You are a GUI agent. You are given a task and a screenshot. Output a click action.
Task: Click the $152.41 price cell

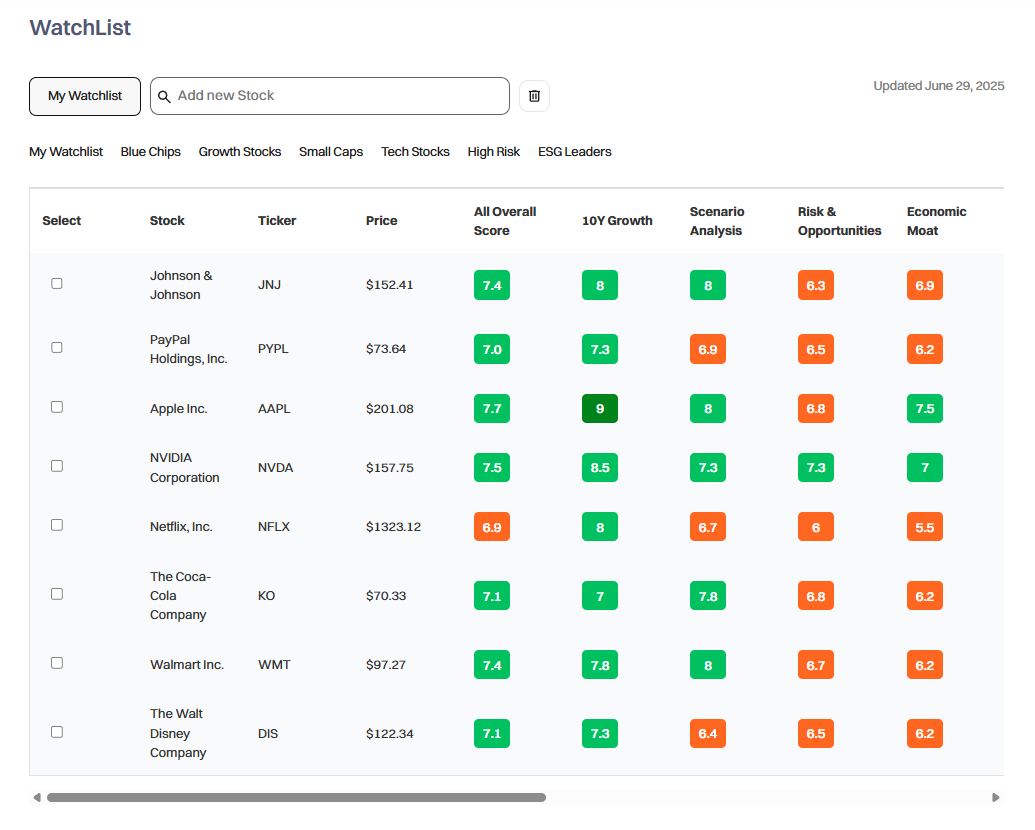(389, 285)
